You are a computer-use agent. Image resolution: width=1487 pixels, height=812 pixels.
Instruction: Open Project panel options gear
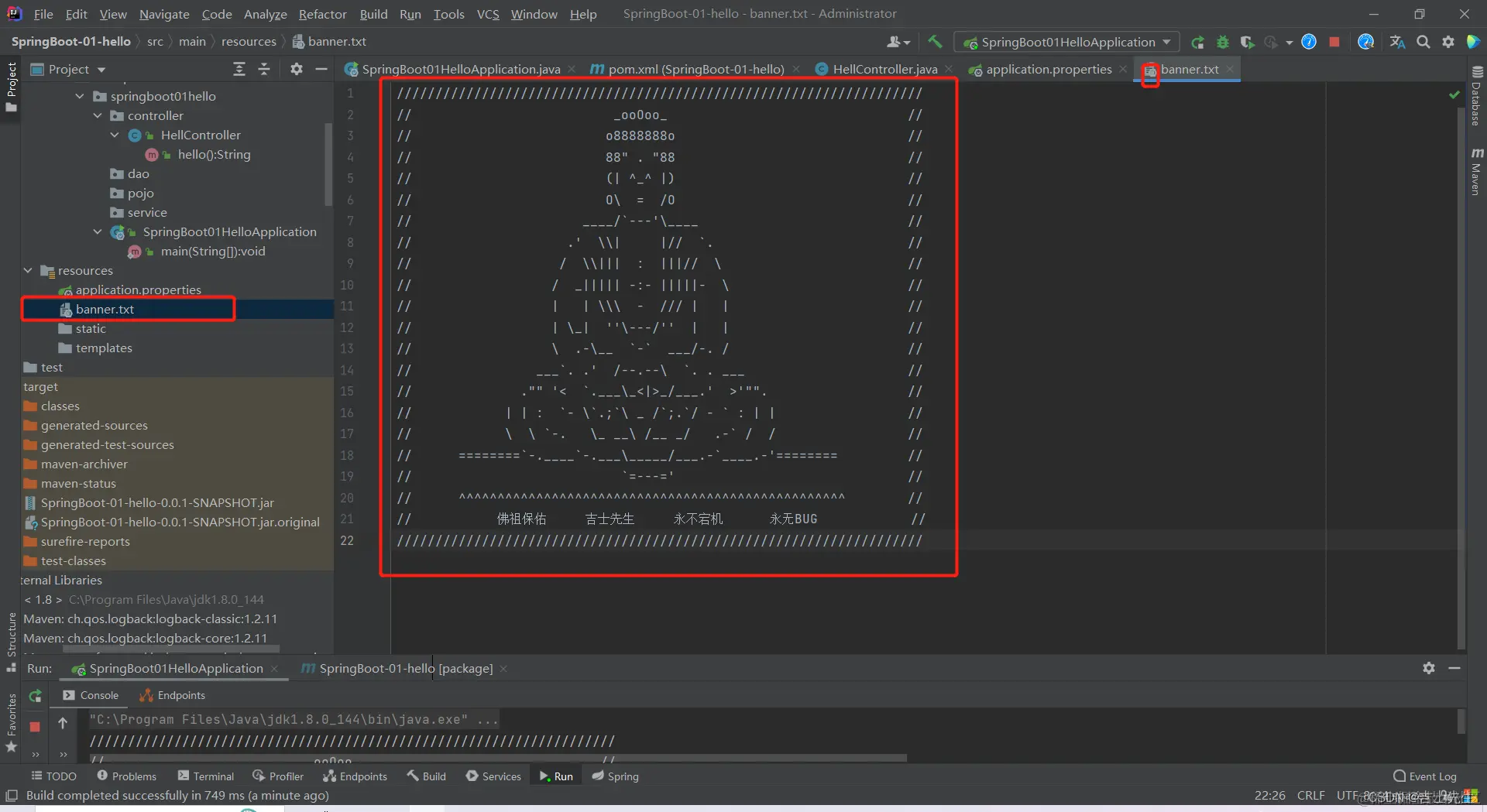[297, 70]
